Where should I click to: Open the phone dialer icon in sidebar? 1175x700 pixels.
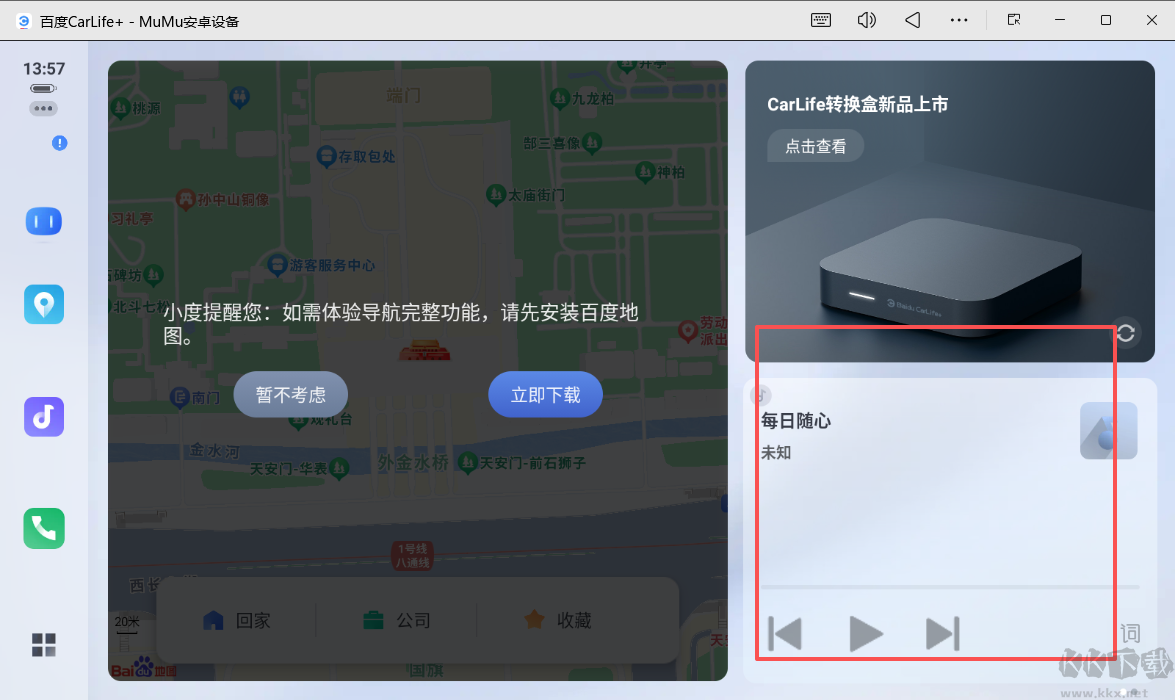(43, 528)
